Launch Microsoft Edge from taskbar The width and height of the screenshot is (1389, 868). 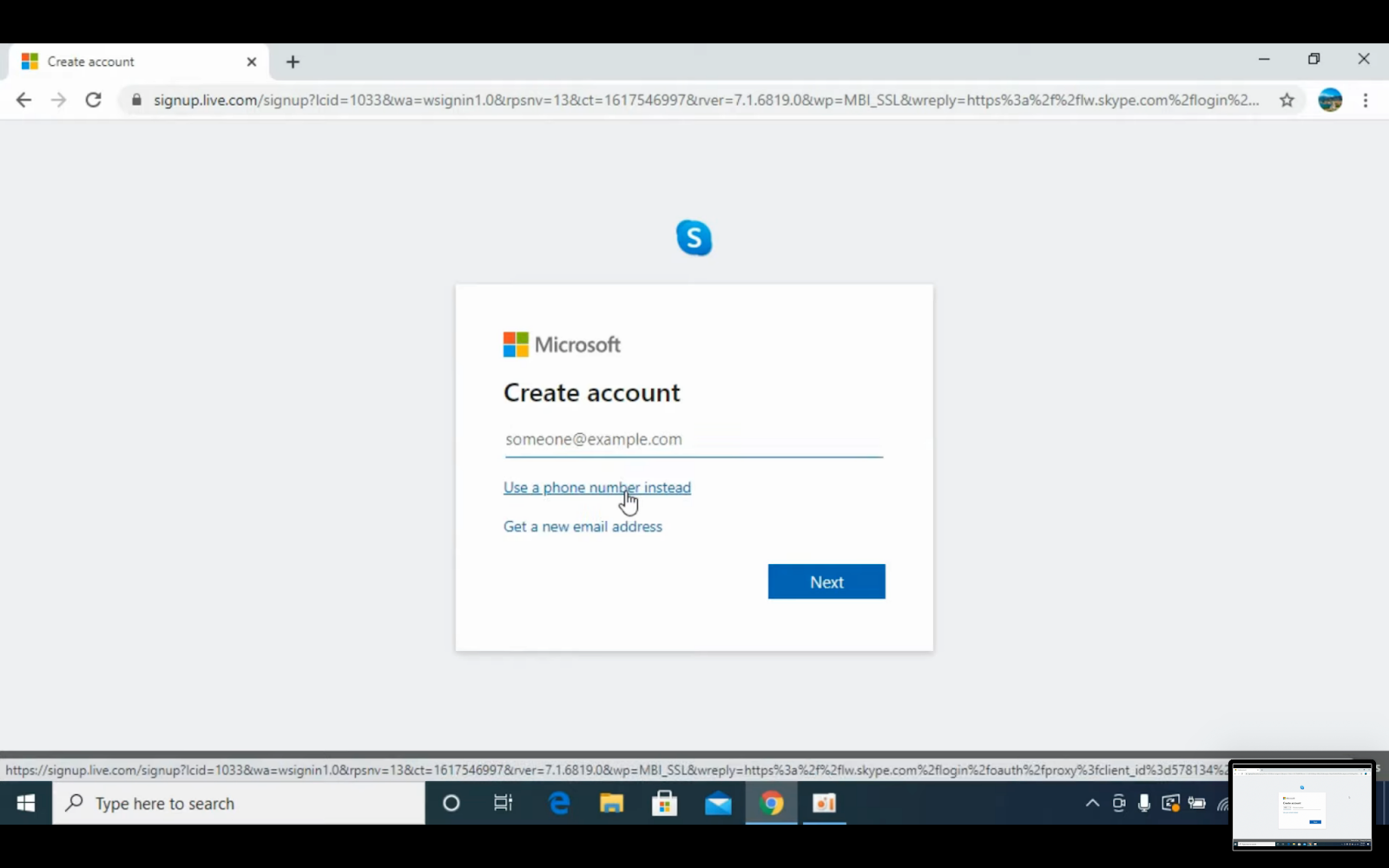[x=559, y=803]
